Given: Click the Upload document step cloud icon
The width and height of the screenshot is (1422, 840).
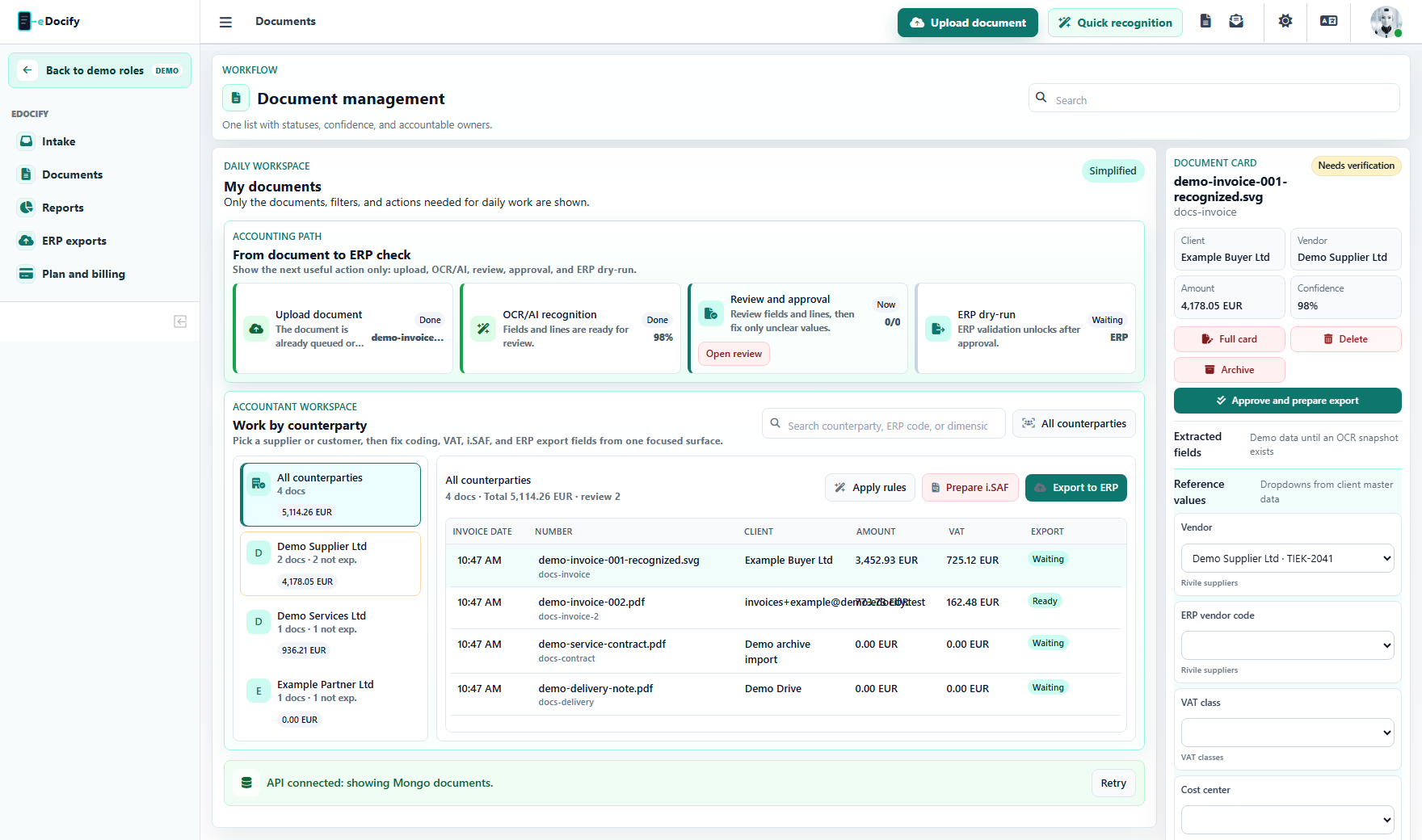Looking at the screenshot, I should [x=256, y=329].
